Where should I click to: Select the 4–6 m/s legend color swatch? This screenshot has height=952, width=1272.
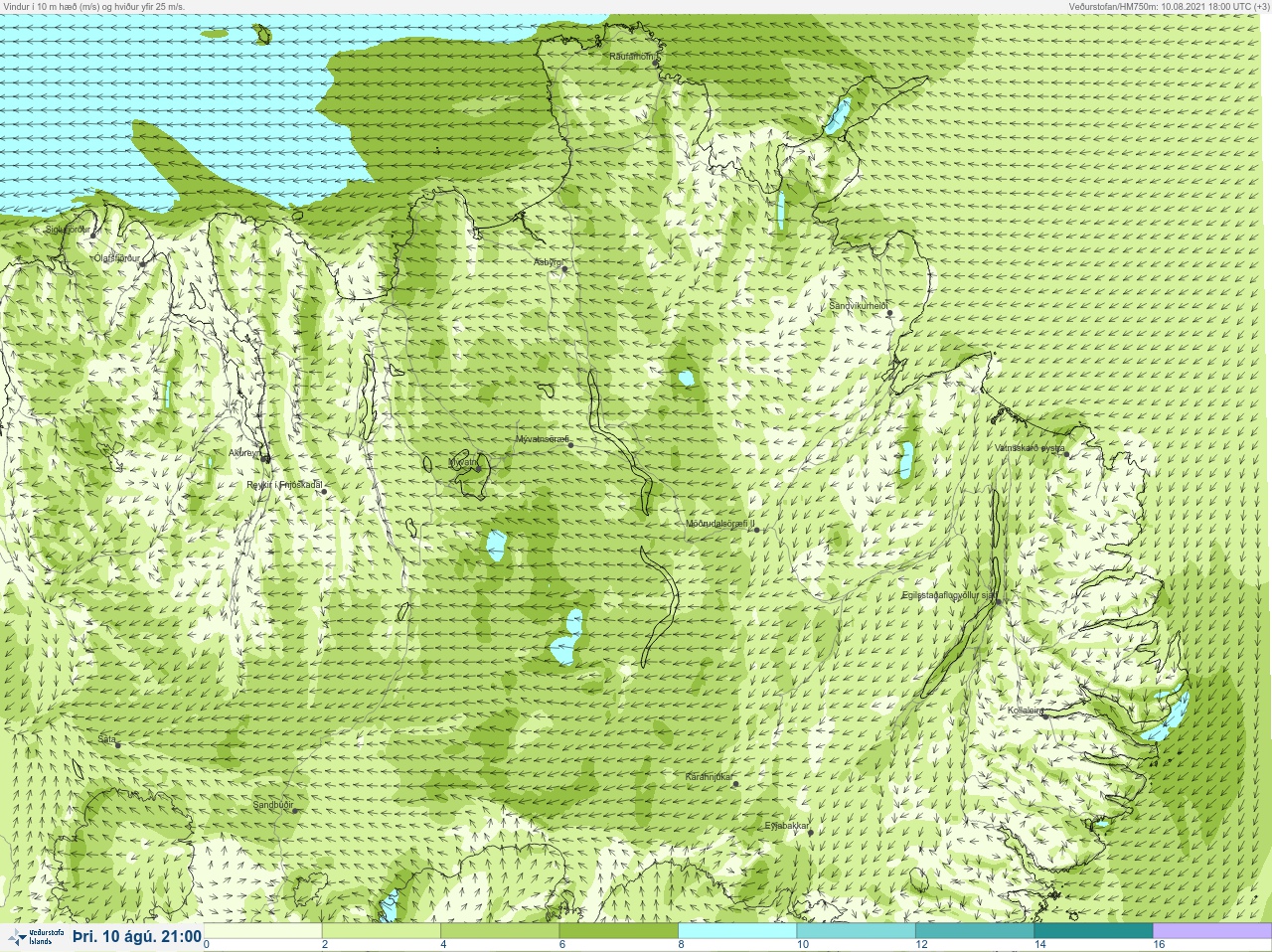pos(500,931)
